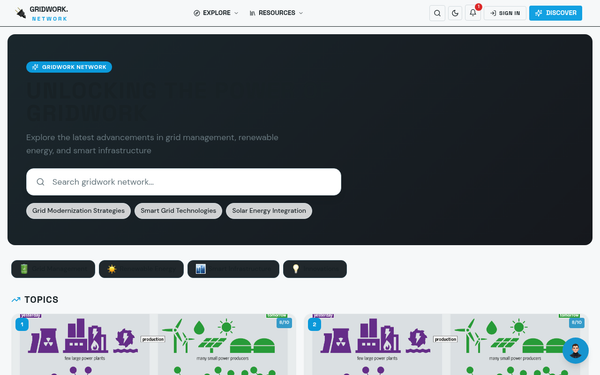Select Smart Grid Technologies suggestion
Viewport: 600px width, 375px height.
click(178, 211)
